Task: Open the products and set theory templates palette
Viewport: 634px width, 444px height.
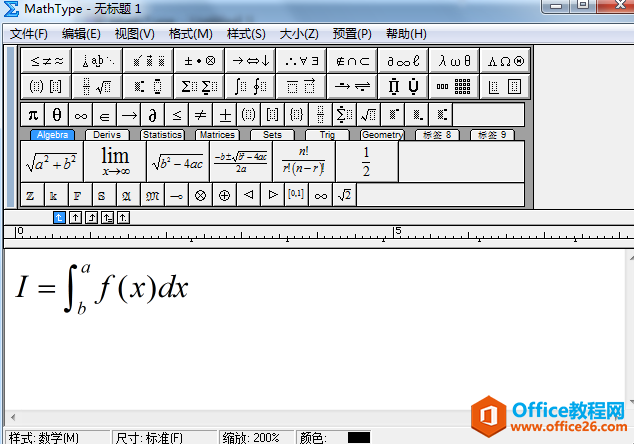Action: [x=403, y=86]
